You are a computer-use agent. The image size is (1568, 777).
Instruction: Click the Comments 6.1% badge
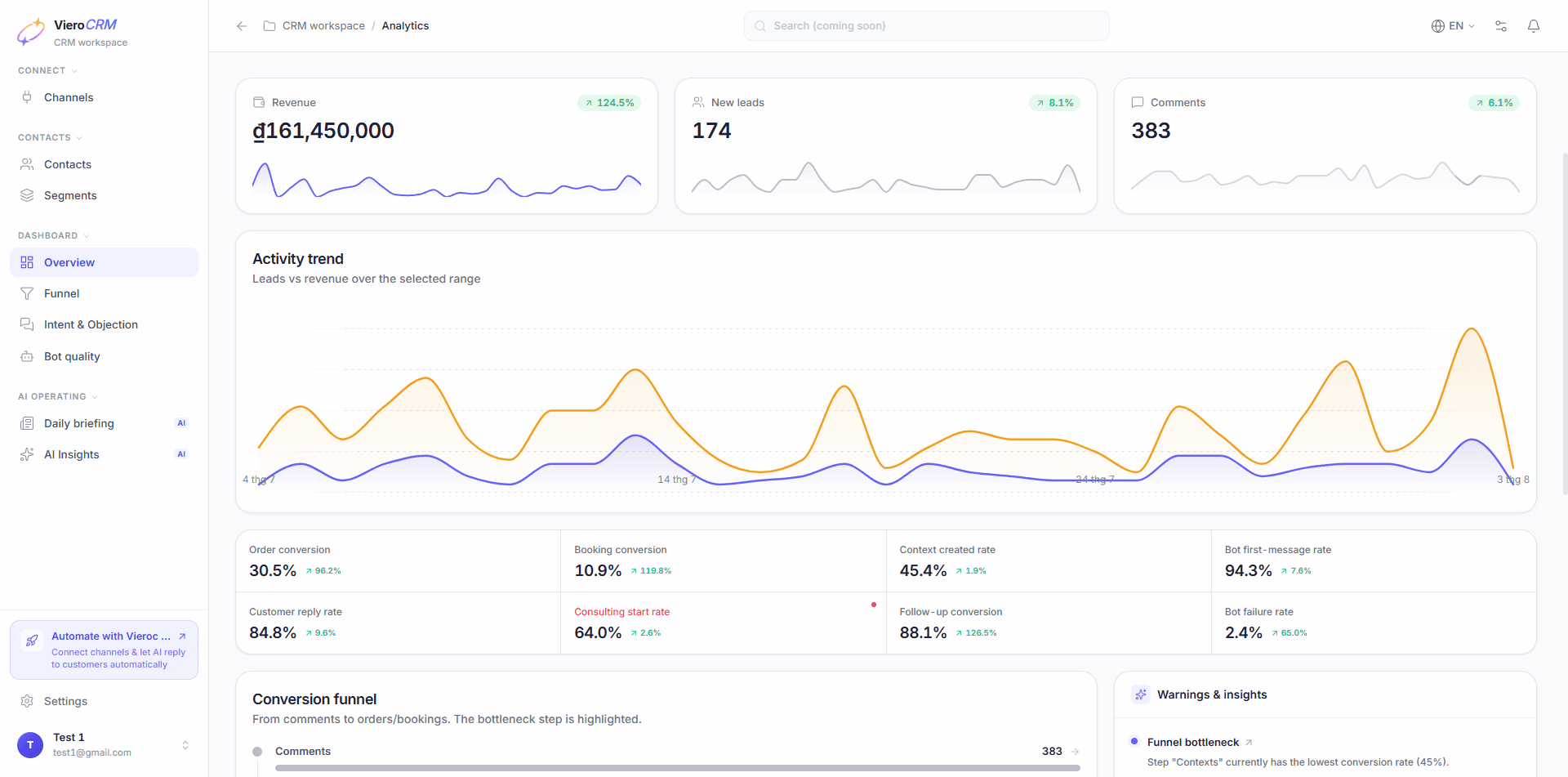pos(1494,103)
